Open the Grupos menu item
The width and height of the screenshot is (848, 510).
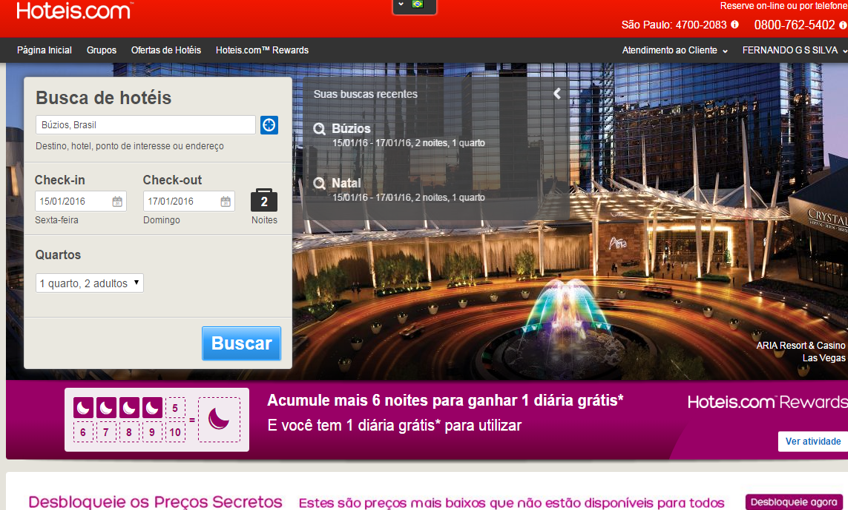pos(101,50)
